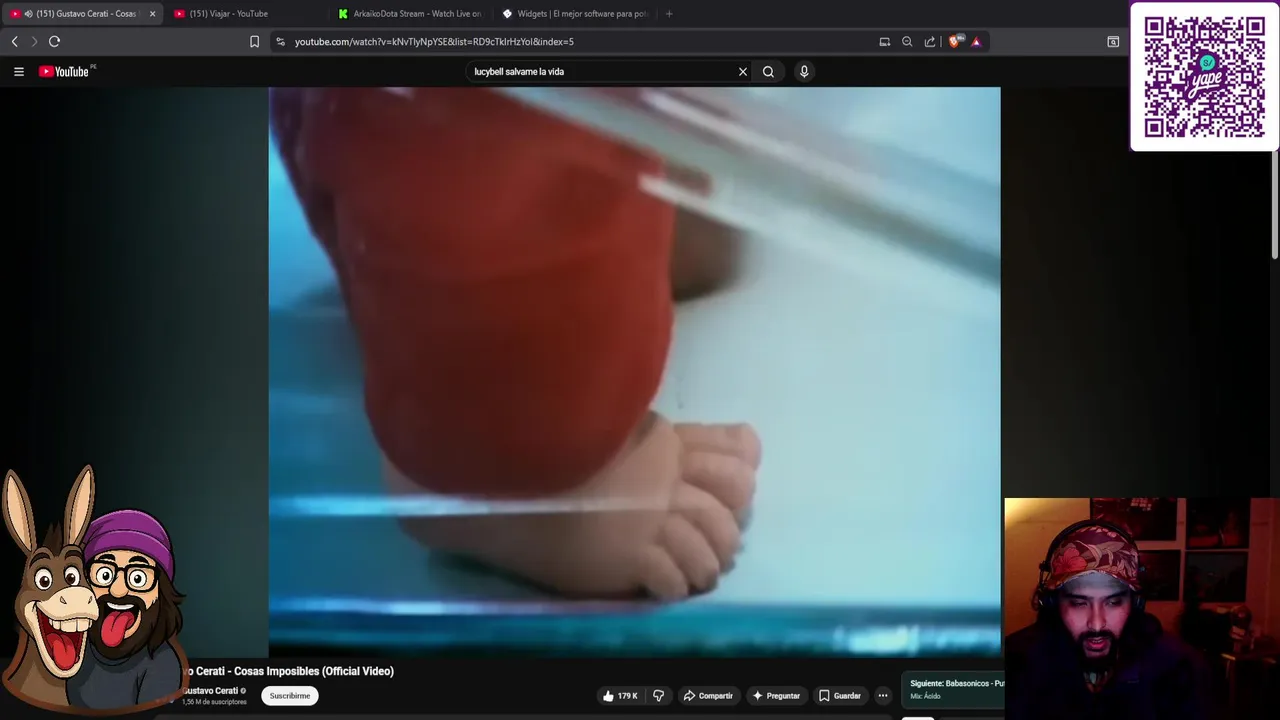
Task: Click the Brave Rewards triangle icon
Action: pyautogui.click(x=976, y=42)
